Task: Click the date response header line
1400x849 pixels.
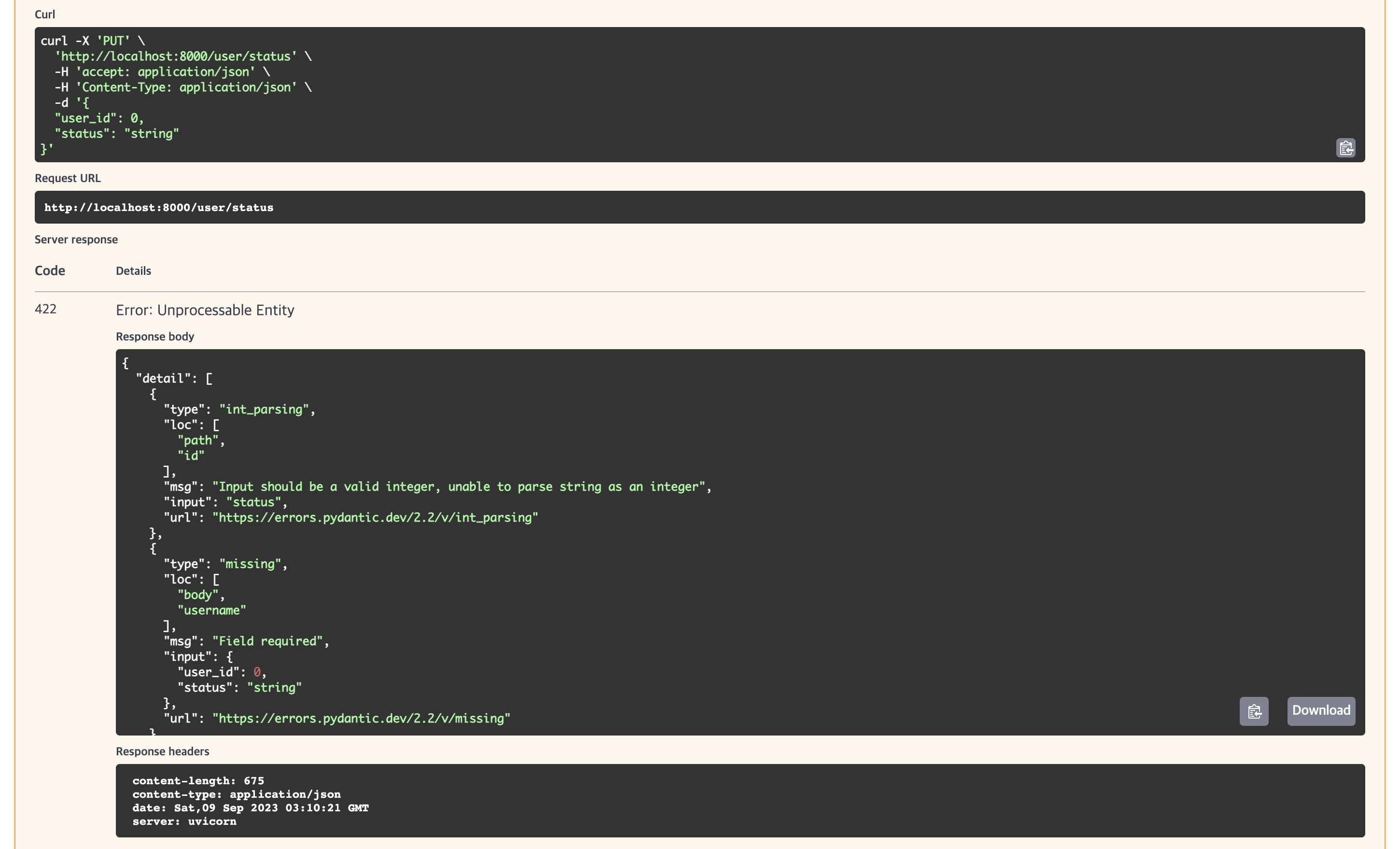Action: (x=250, y=807)
